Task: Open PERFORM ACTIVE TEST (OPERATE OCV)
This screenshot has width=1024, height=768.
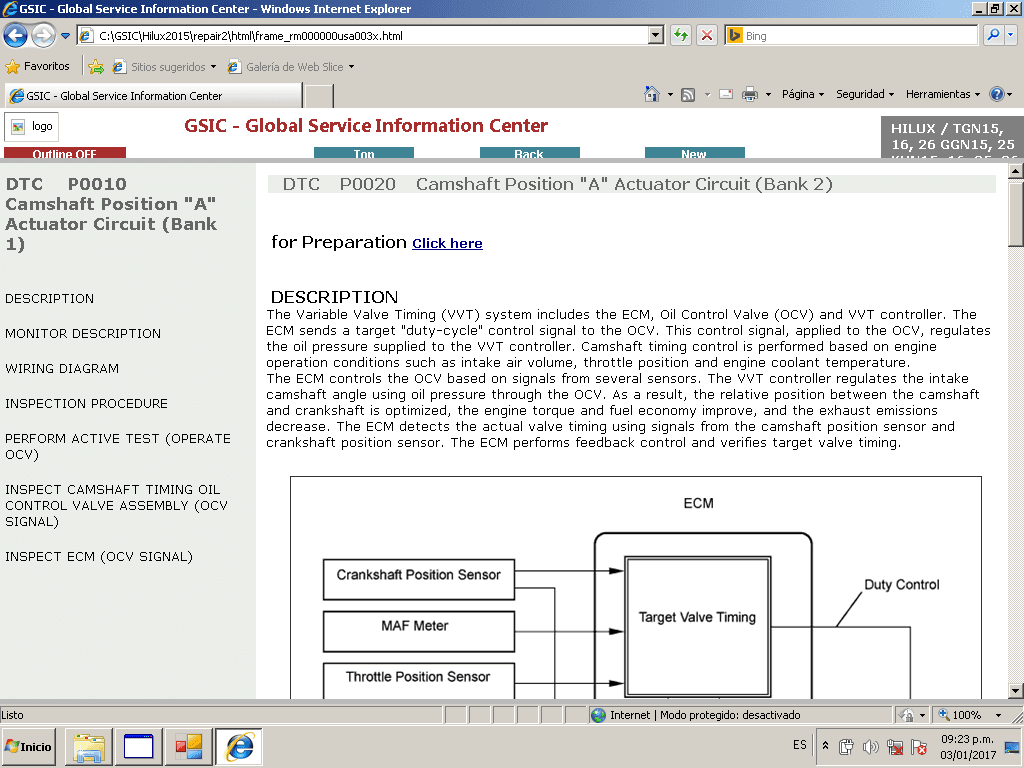Action: pyautogui.click(x=118, y=447)
